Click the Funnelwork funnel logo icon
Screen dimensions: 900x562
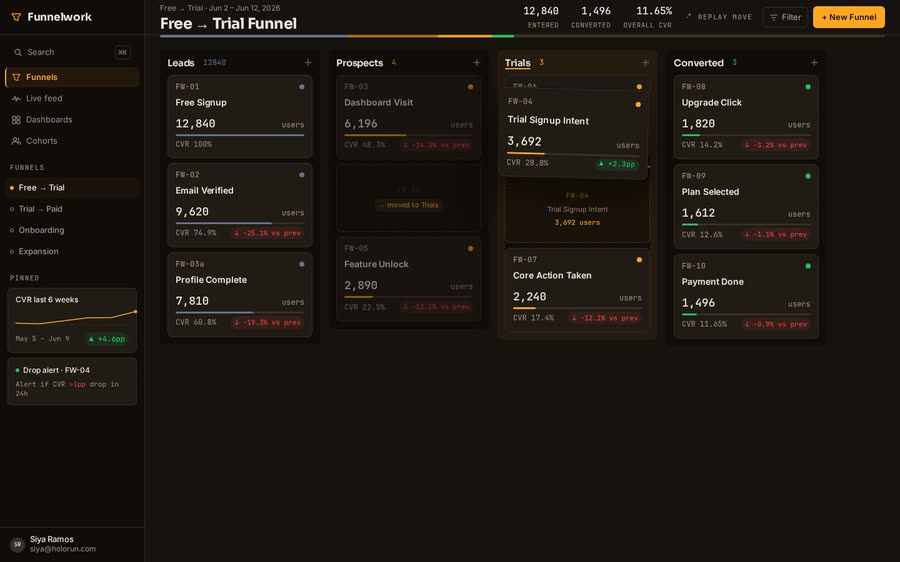click(x=16, y=17)
